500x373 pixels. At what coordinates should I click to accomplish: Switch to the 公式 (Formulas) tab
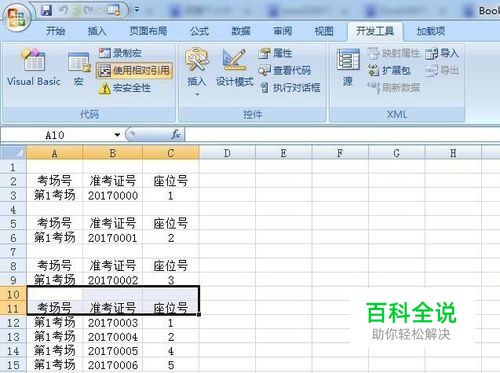click(199, 31)
